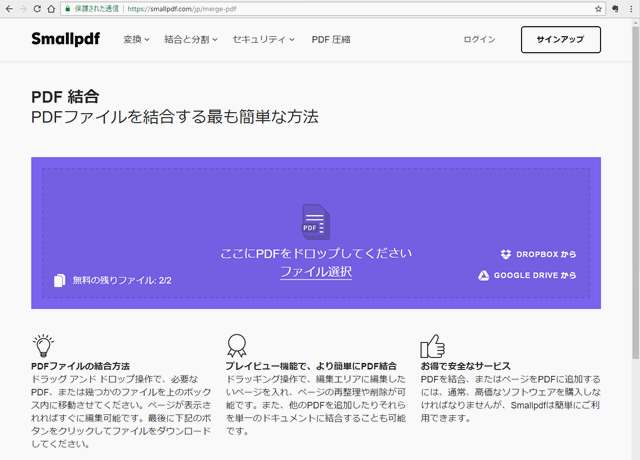Open the PDF 圧縮 menu item

click(x=331, y=40)
